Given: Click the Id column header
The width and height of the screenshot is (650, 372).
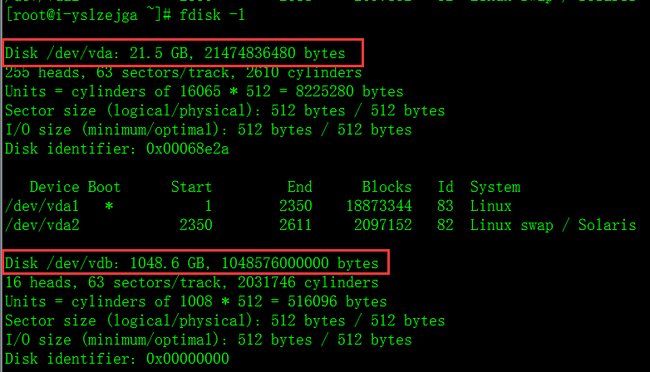Looking at the screenshot, I should click(x=446, y=187).
